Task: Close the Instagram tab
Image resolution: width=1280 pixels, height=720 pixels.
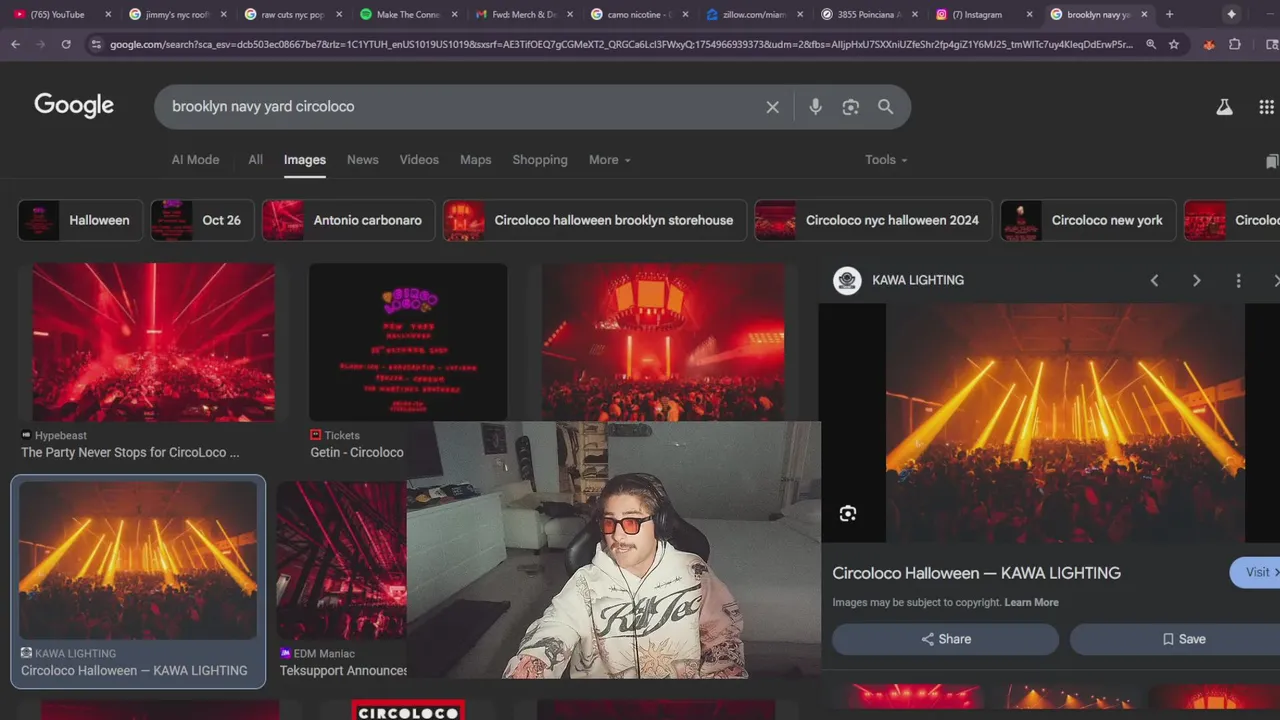Action: click(1029, 15)
